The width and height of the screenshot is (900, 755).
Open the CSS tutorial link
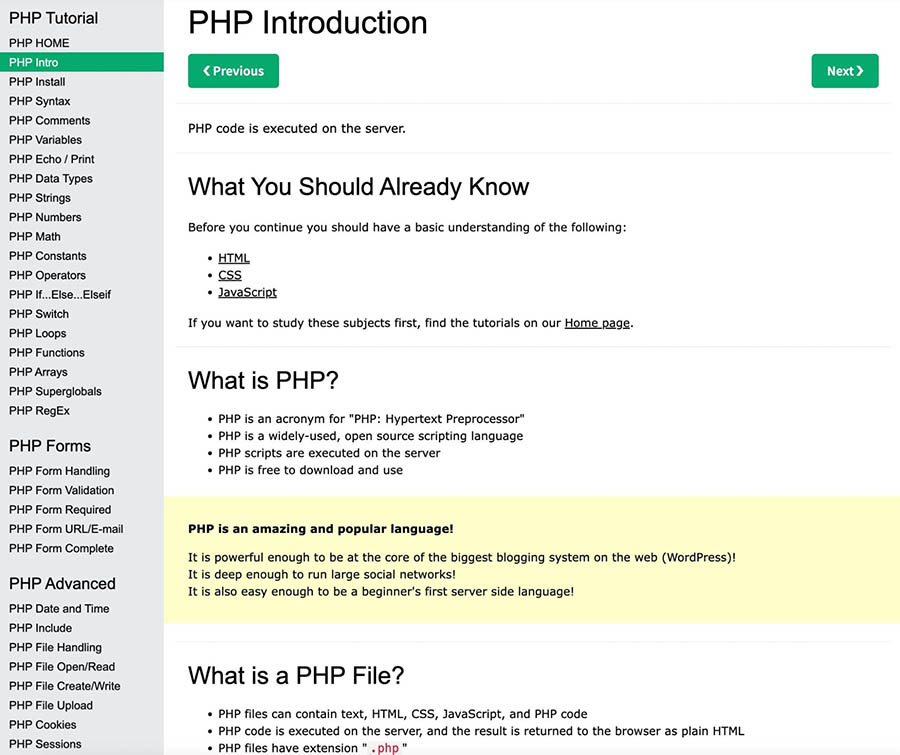(230, 275)
